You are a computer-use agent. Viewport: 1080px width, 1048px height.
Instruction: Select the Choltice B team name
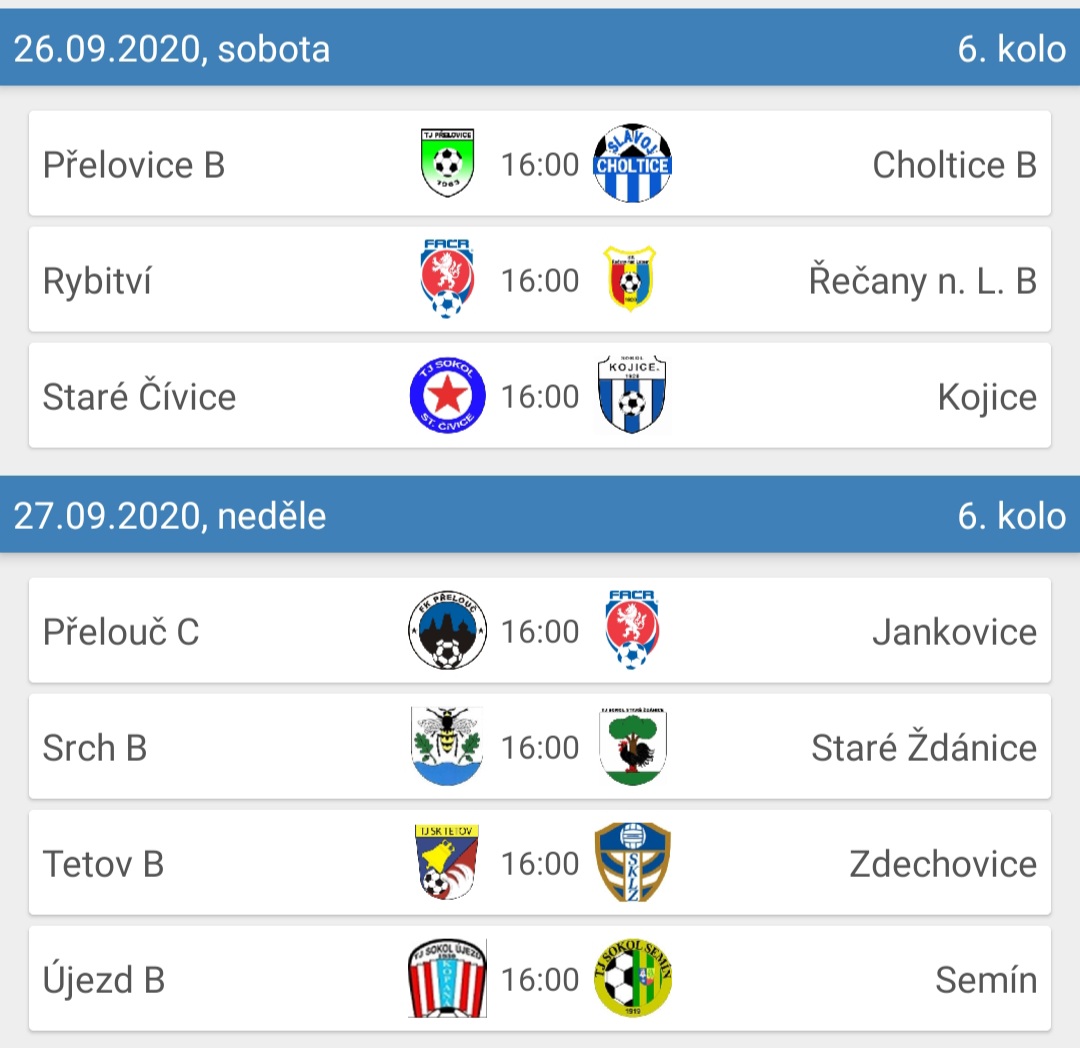954,165
